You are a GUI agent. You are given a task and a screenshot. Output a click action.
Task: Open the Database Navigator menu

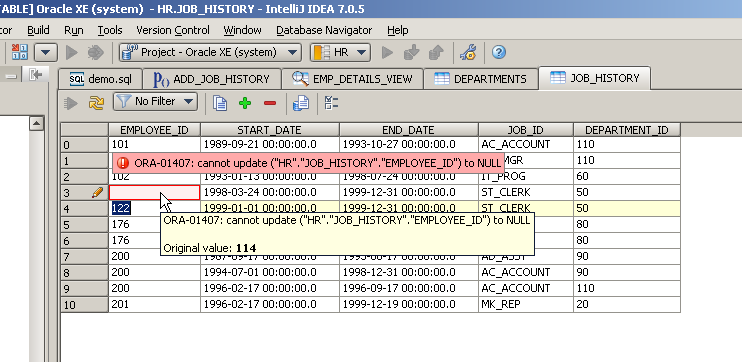[x=324, y=30]
